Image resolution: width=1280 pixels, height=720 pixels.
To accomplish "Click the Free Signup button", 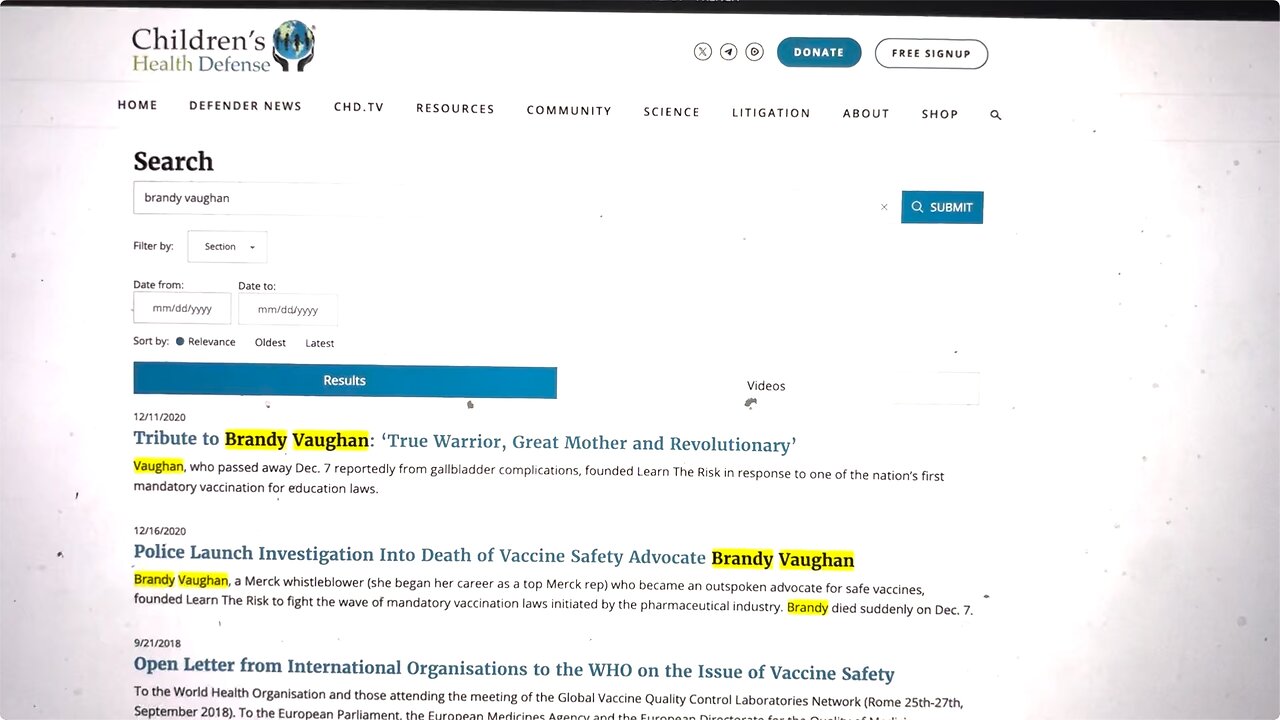I will (x=931, y=54).
